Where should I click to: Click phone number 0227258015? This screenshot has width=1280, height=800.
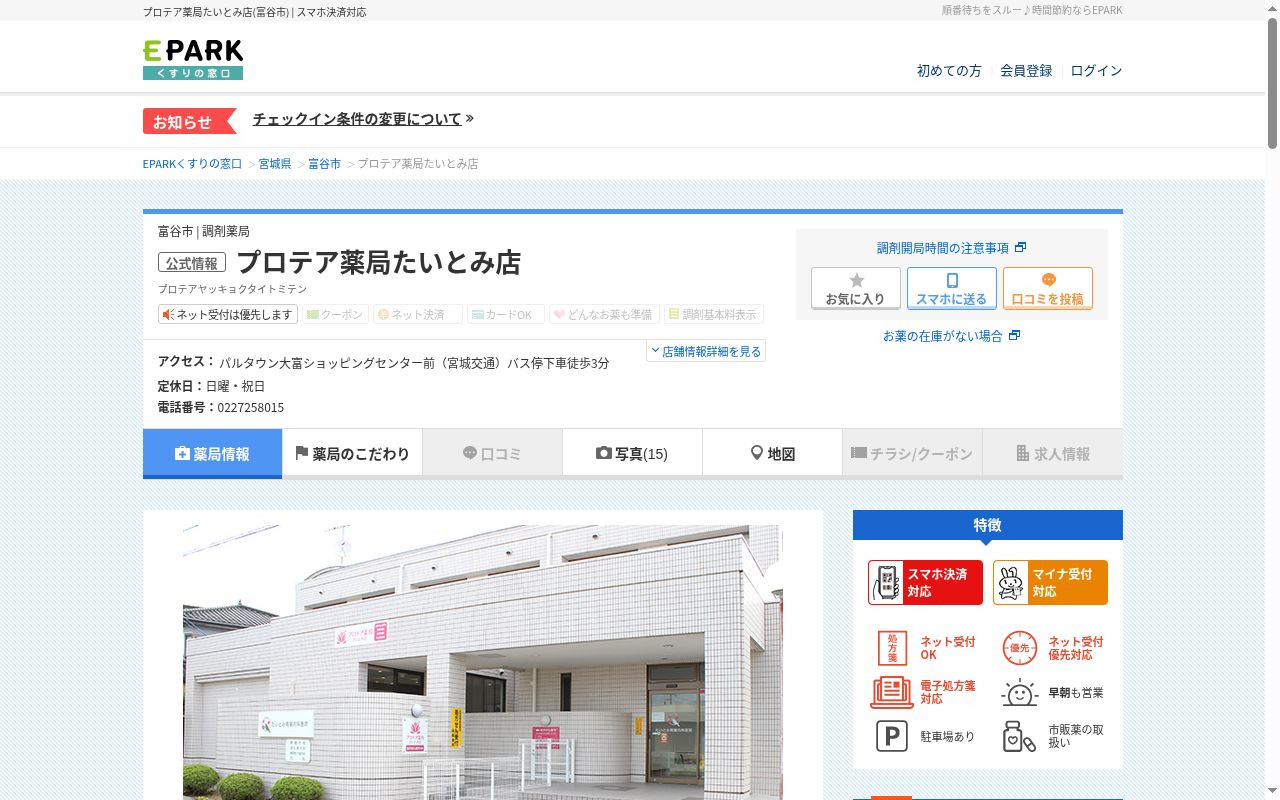click(x=251, y=408)
